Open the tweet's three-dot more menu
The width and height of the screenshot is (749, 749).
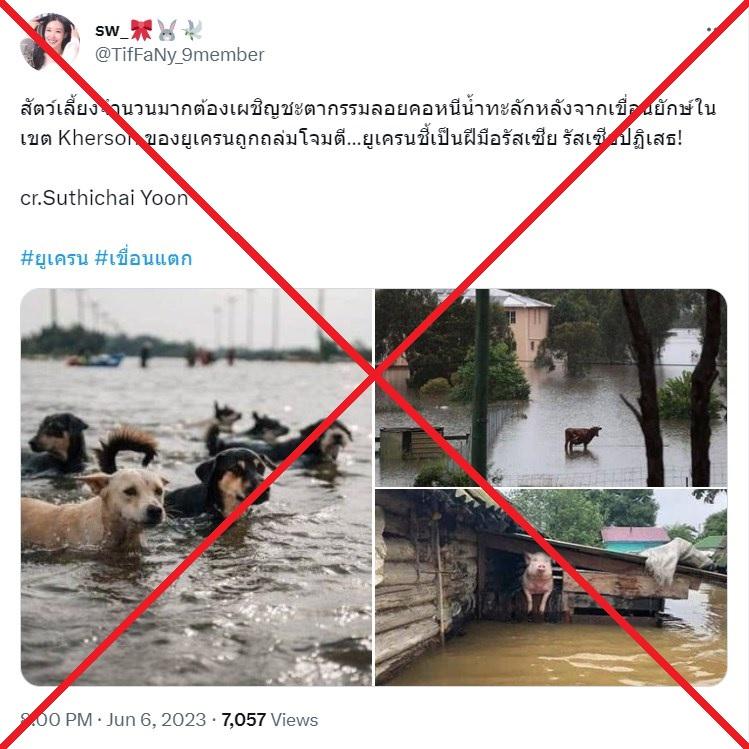(x=712, y=30)
